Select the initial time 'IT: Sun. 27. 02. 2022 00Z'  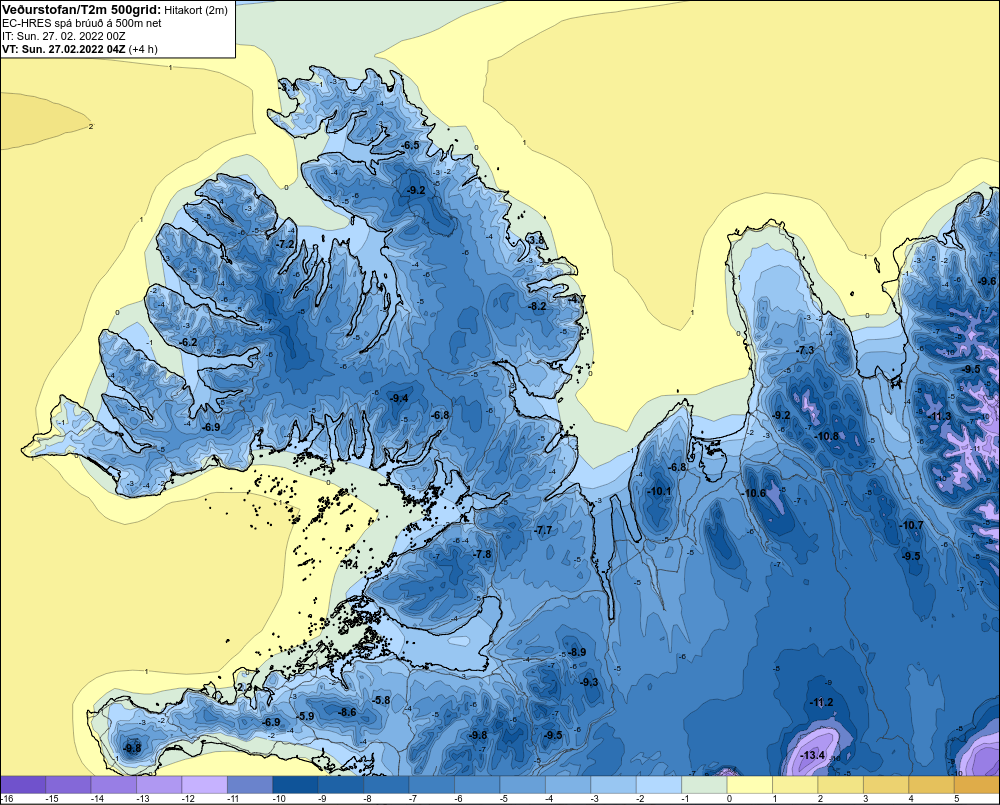click(x=64, y=36)
